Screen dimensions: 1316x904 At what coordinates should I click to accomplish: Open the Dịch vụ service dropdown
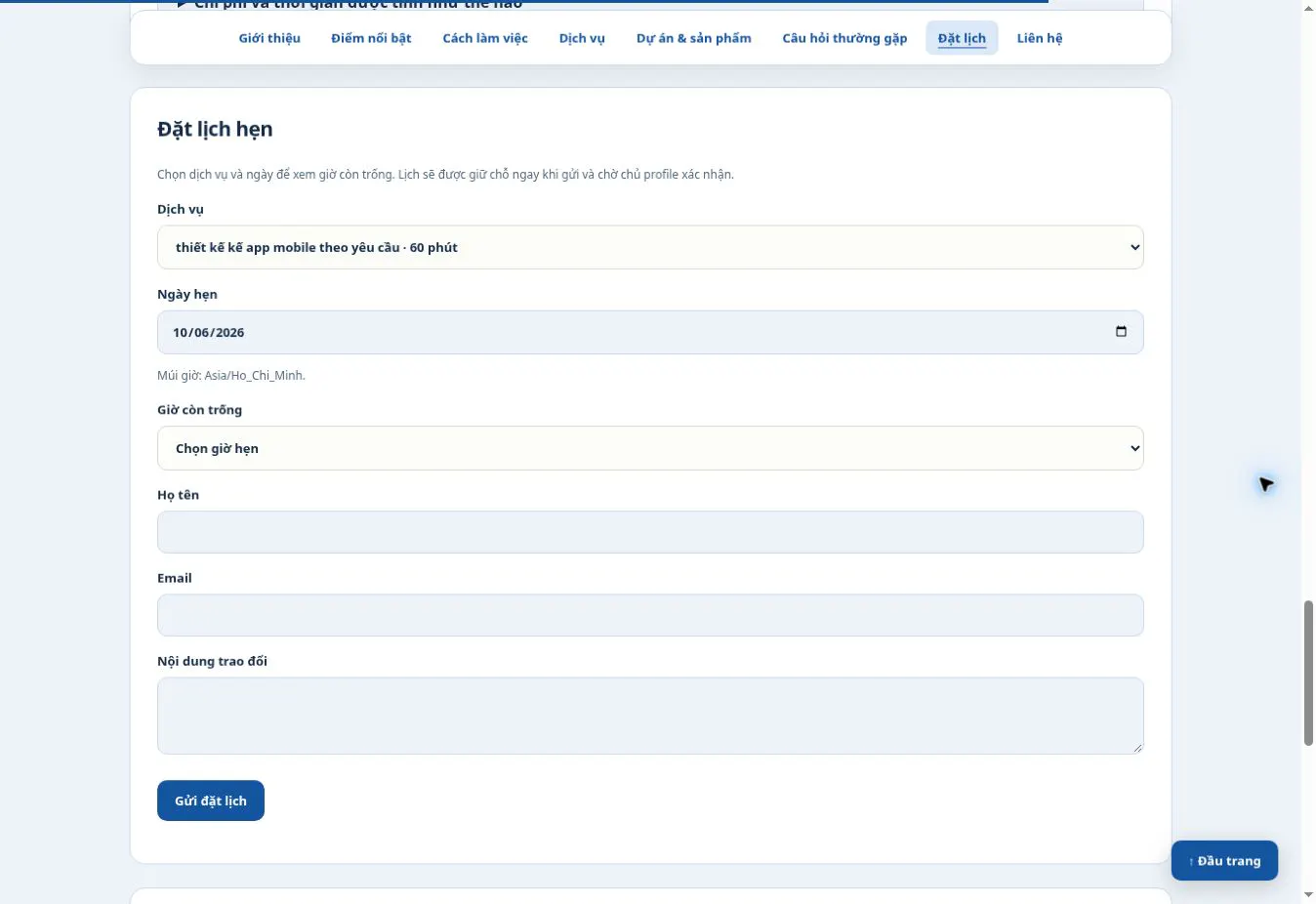pos(650,248)
